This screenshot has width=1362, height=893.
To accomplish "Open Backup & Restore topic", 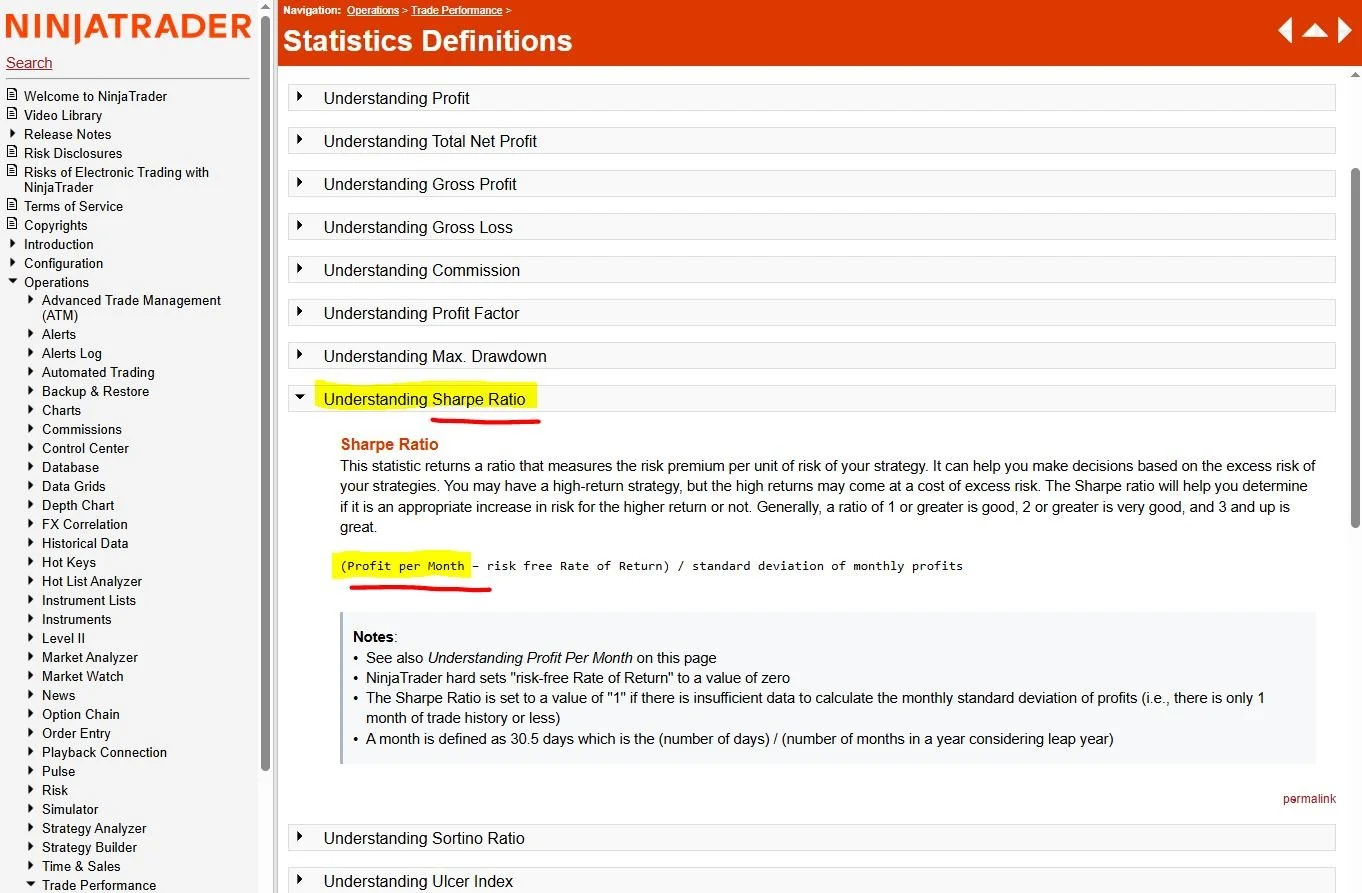I will 95,391.
